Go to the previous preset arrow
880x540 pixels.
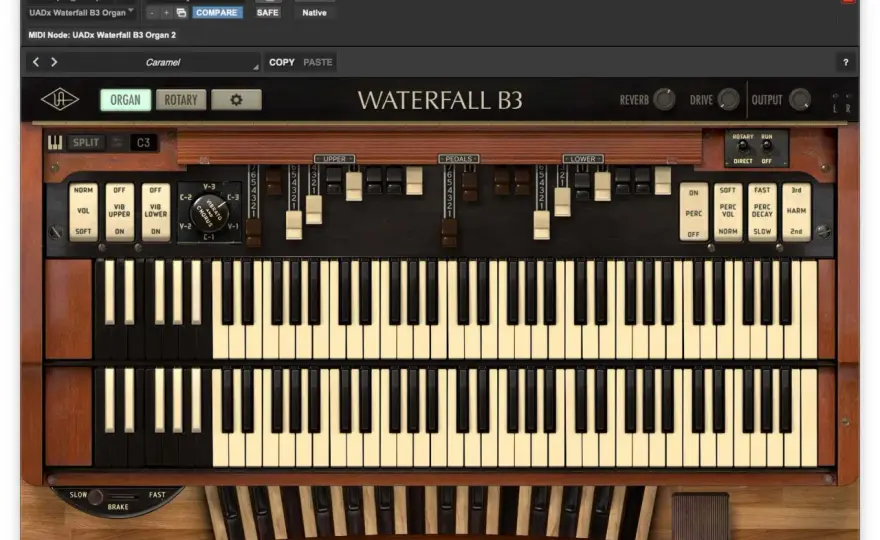36,62
